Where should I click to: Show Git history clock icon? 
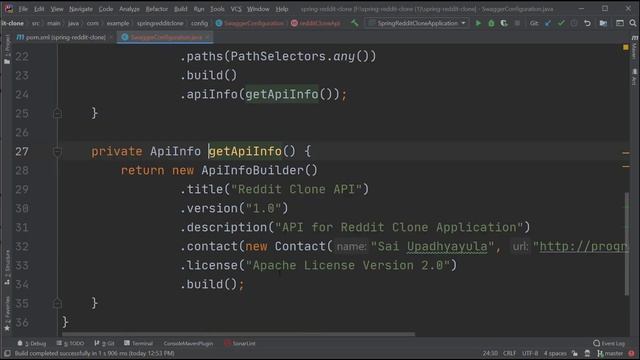click(x=574, y=23)
